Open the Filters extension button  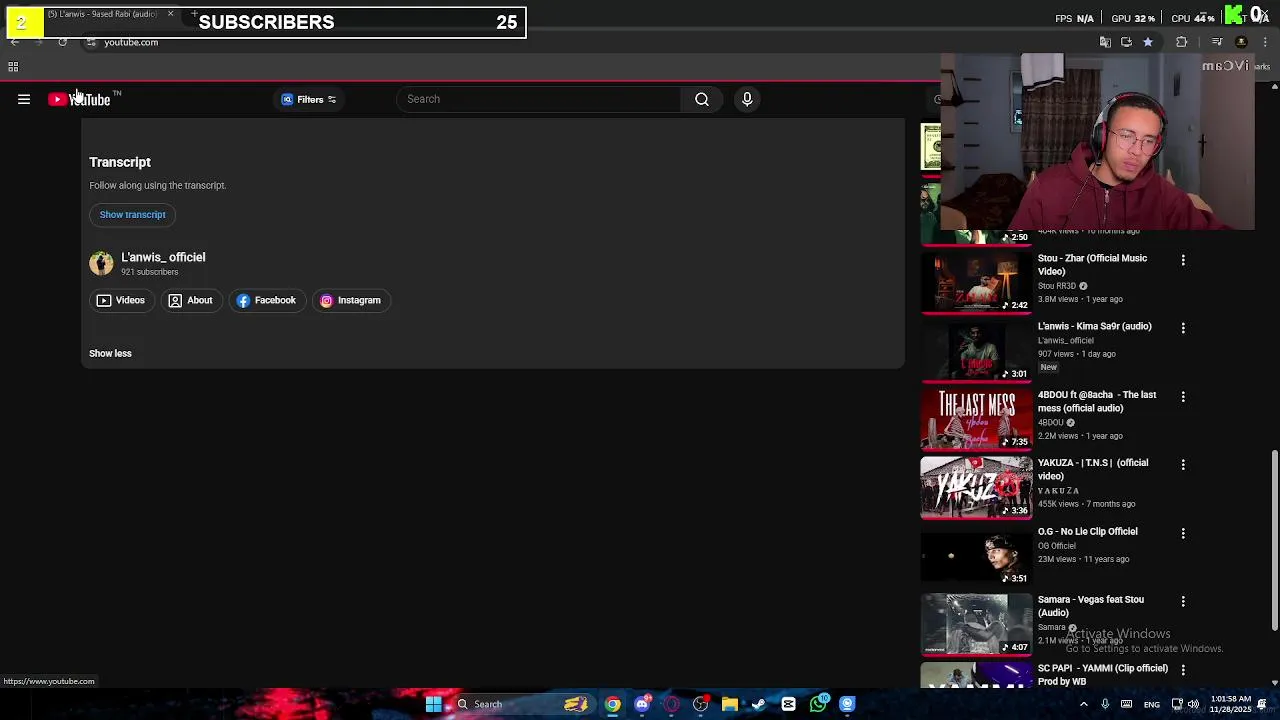(x=309, y=99)
